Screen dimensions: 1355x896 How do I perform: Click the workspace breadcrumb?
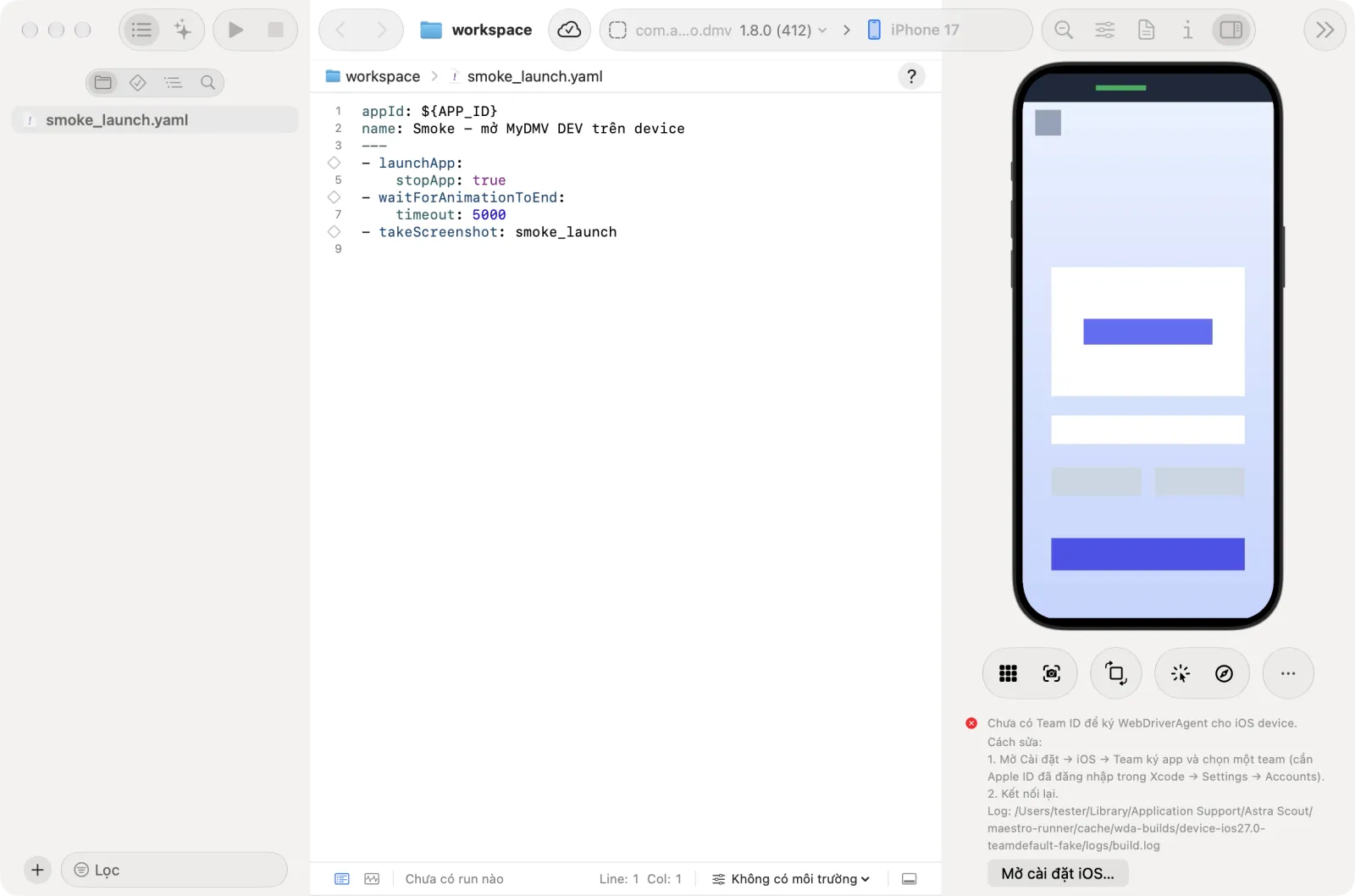[373, 76]
